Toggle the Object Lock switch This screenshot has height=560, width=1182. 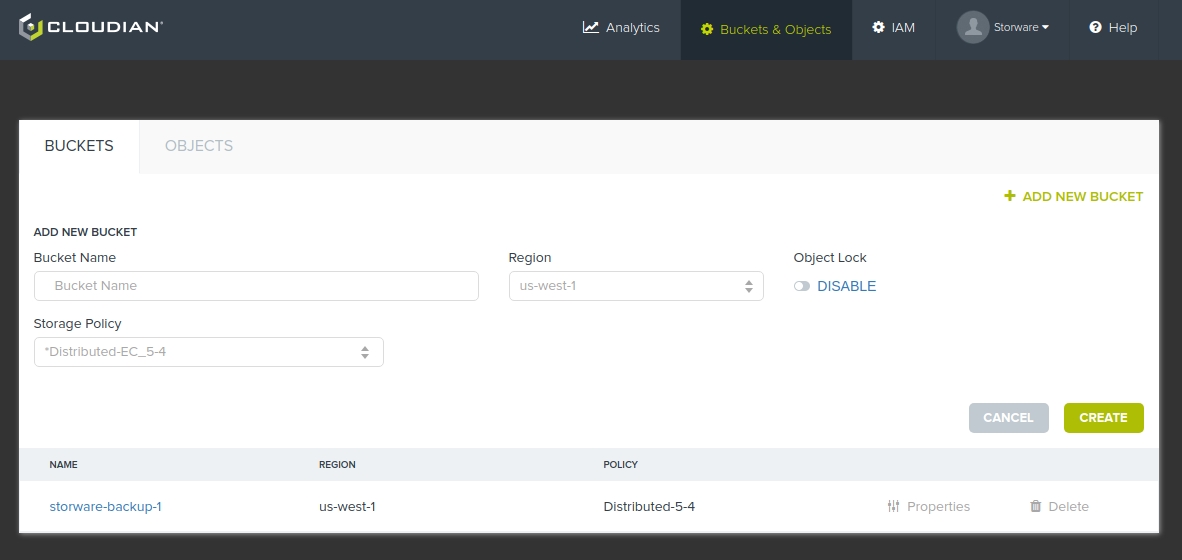pyautogui.click(x=802, y=286)
